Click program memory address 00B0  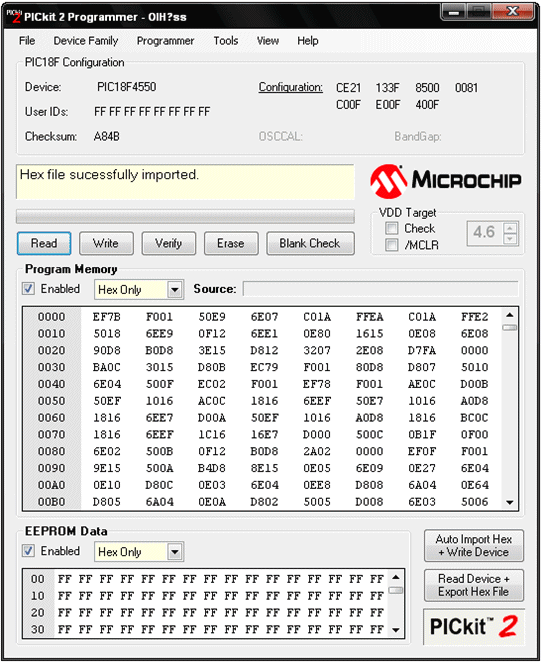51,502
